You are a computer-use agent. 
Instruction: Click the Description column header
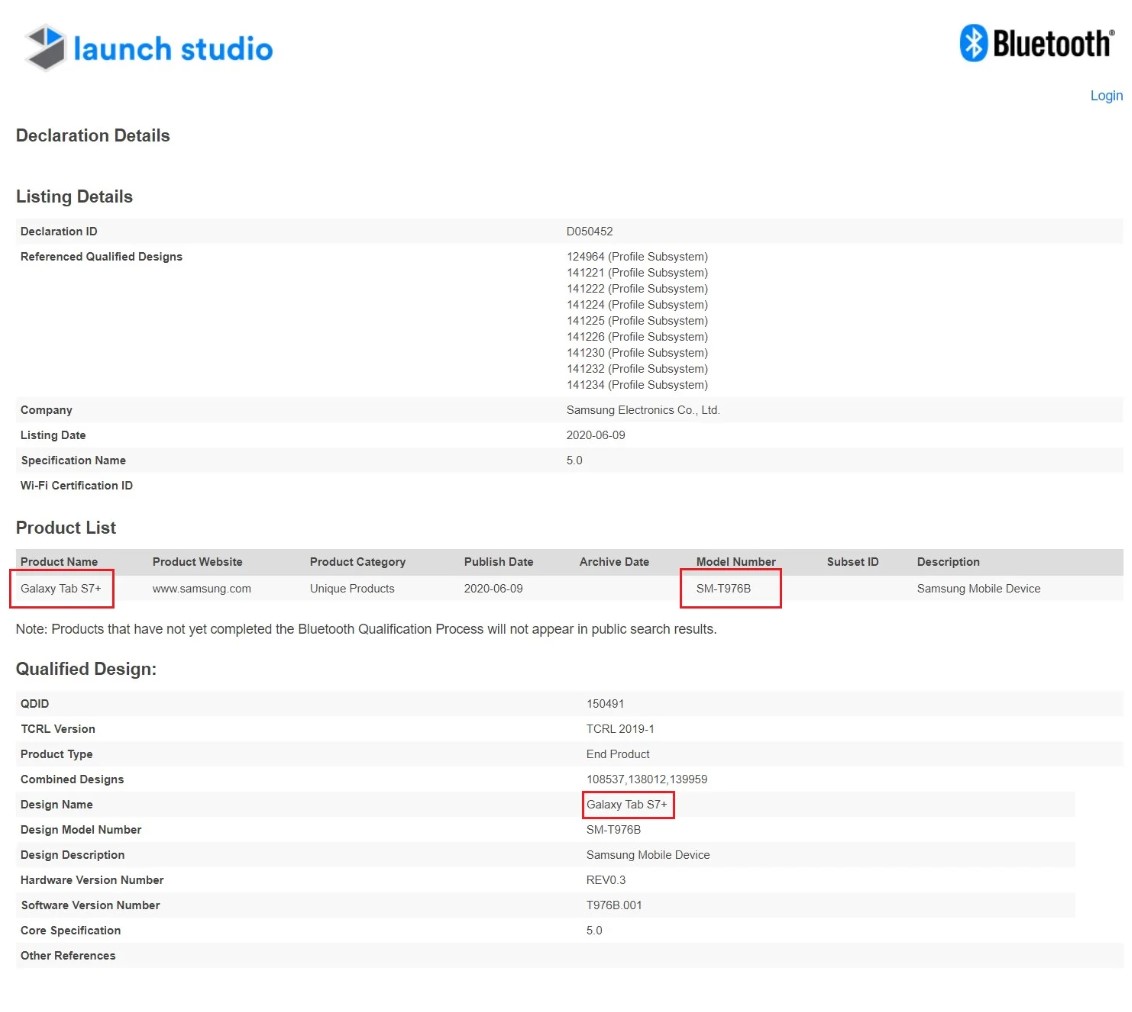pyautogui.click(x=948, y=562)
